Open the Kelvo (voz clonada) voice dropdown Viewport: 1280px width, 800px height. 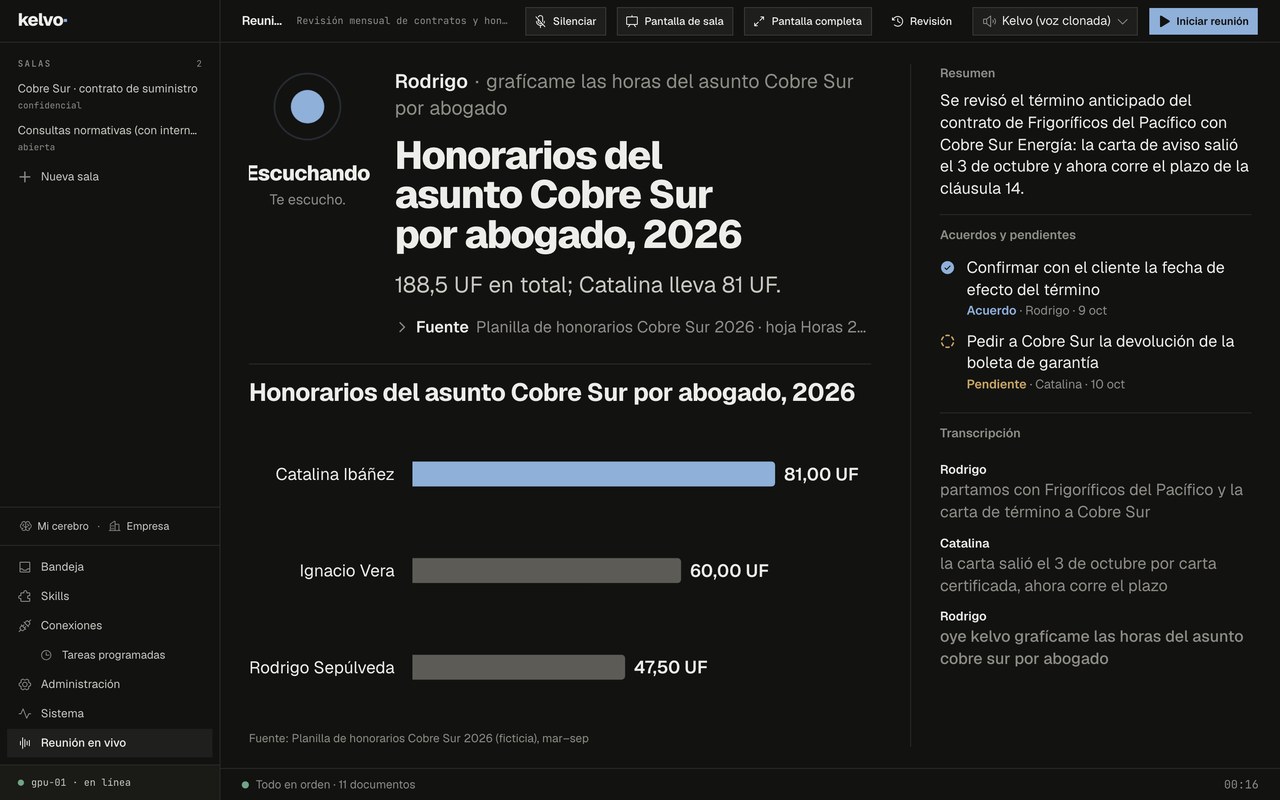point(1055,21)
